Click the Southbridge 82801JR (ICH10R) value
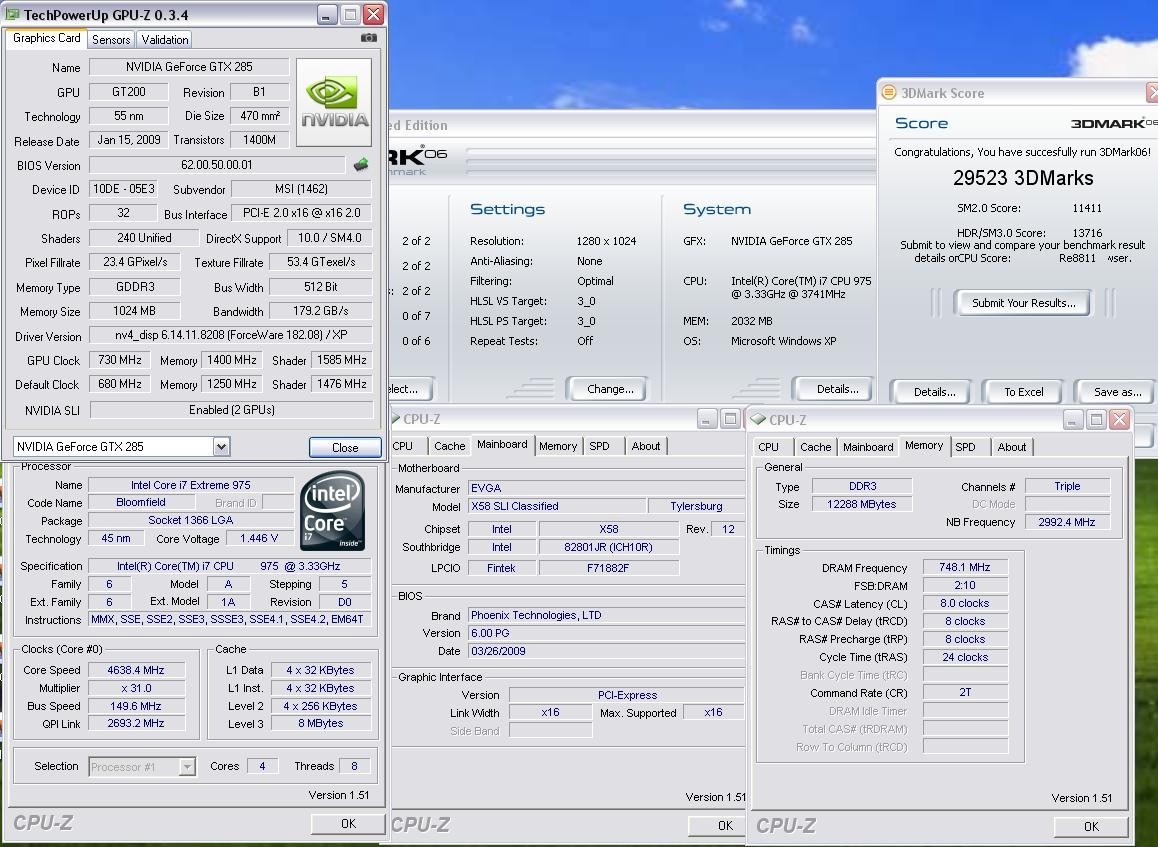1158x847 pixels. [x=609, y=547]
